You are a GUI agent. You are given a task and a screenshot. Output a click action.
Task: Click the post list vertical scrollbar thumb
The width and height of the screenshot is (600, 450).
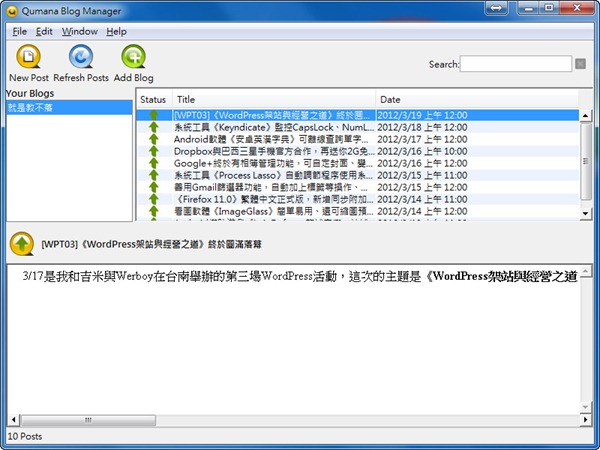point(585,161)
